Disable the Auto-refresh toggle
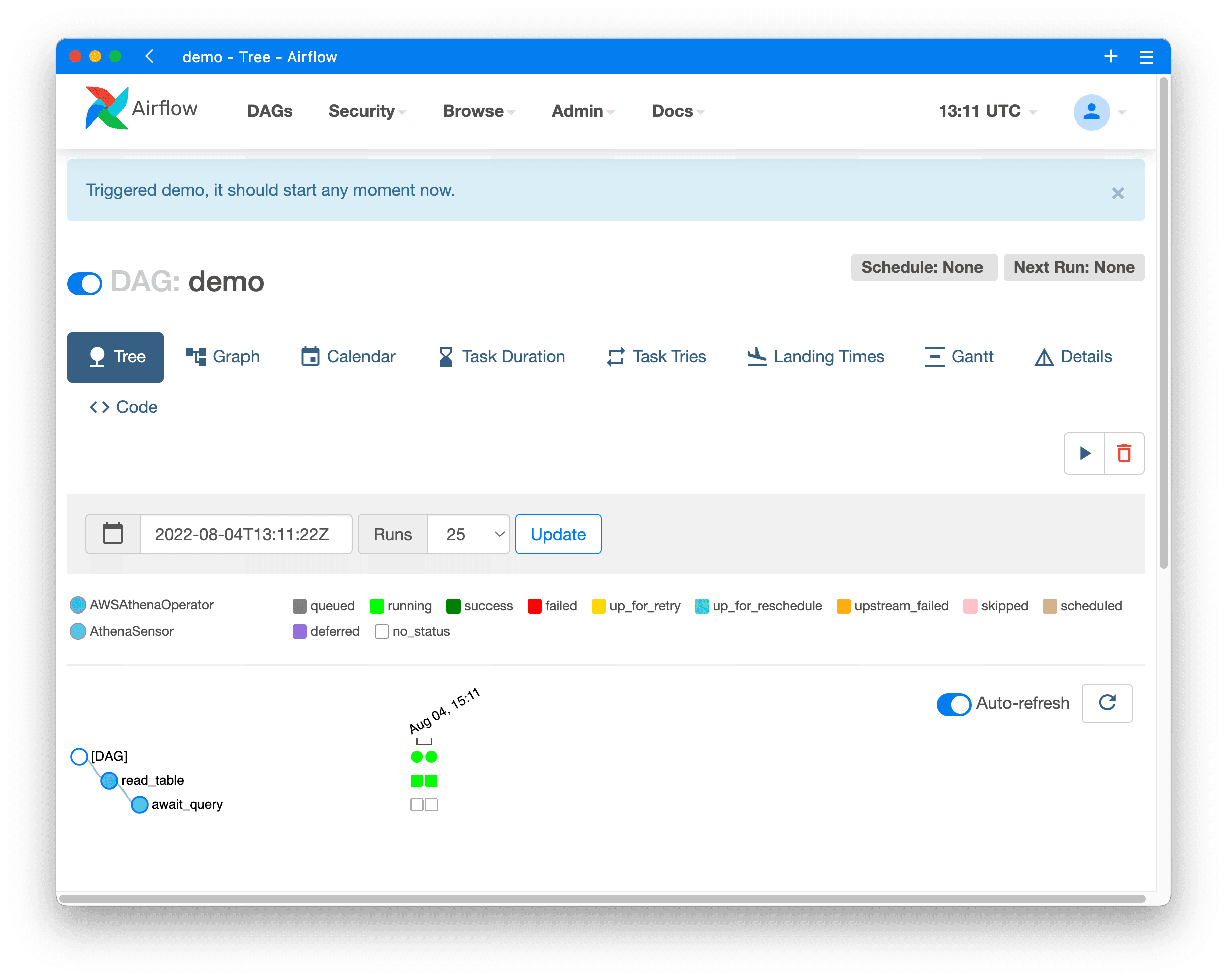 point(953,704)
